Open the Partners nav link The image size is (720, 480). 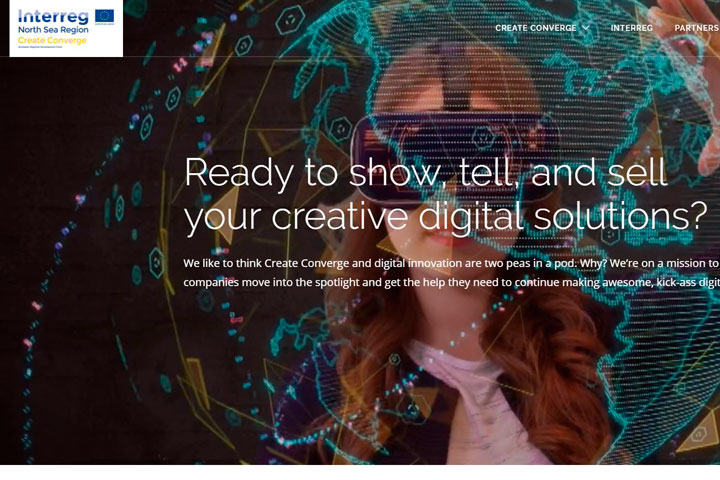(697, 28)
